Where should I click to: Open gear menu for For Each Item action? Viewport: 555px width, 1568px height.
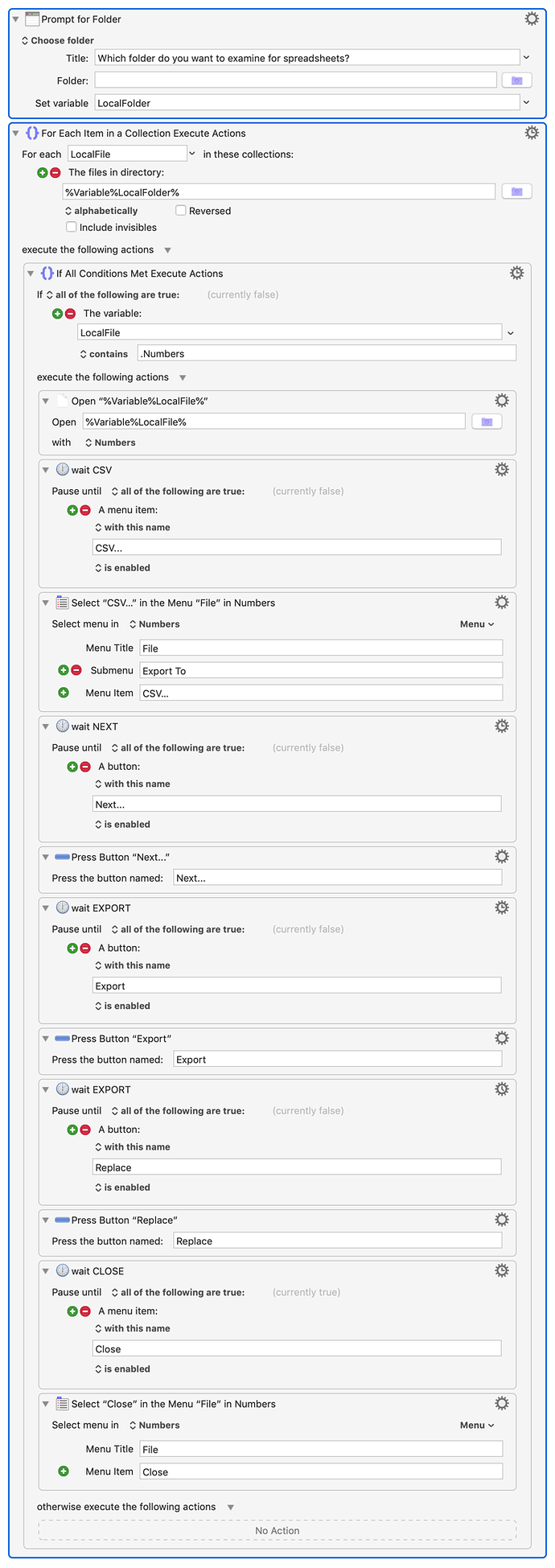click(x=532, y=133)
